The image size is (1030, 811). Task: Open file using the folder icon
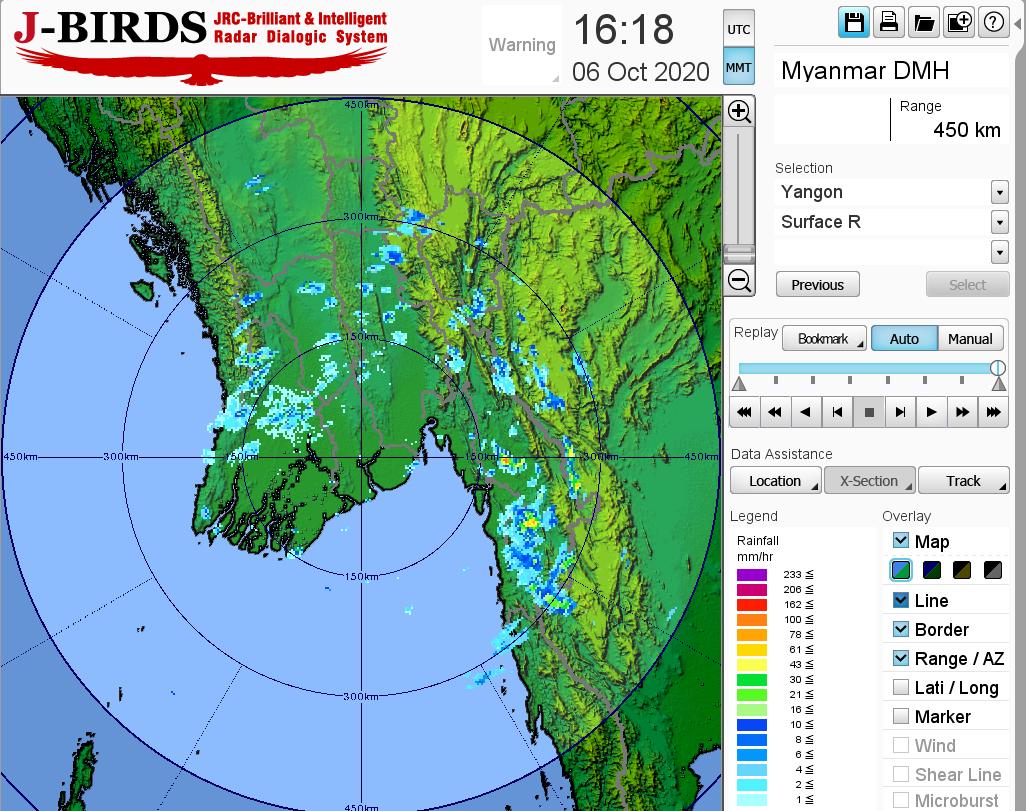pyautogui.click(x=923, y=23)
